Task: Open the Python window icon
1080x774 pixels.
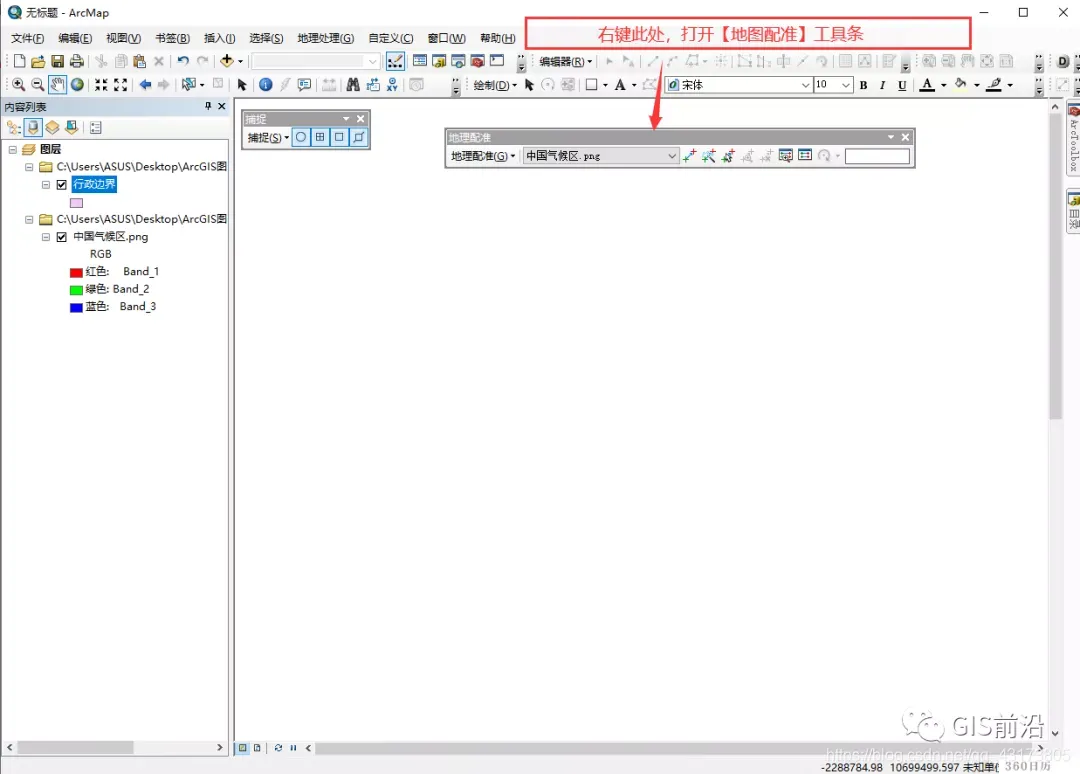Action: (x=497, y=61)
